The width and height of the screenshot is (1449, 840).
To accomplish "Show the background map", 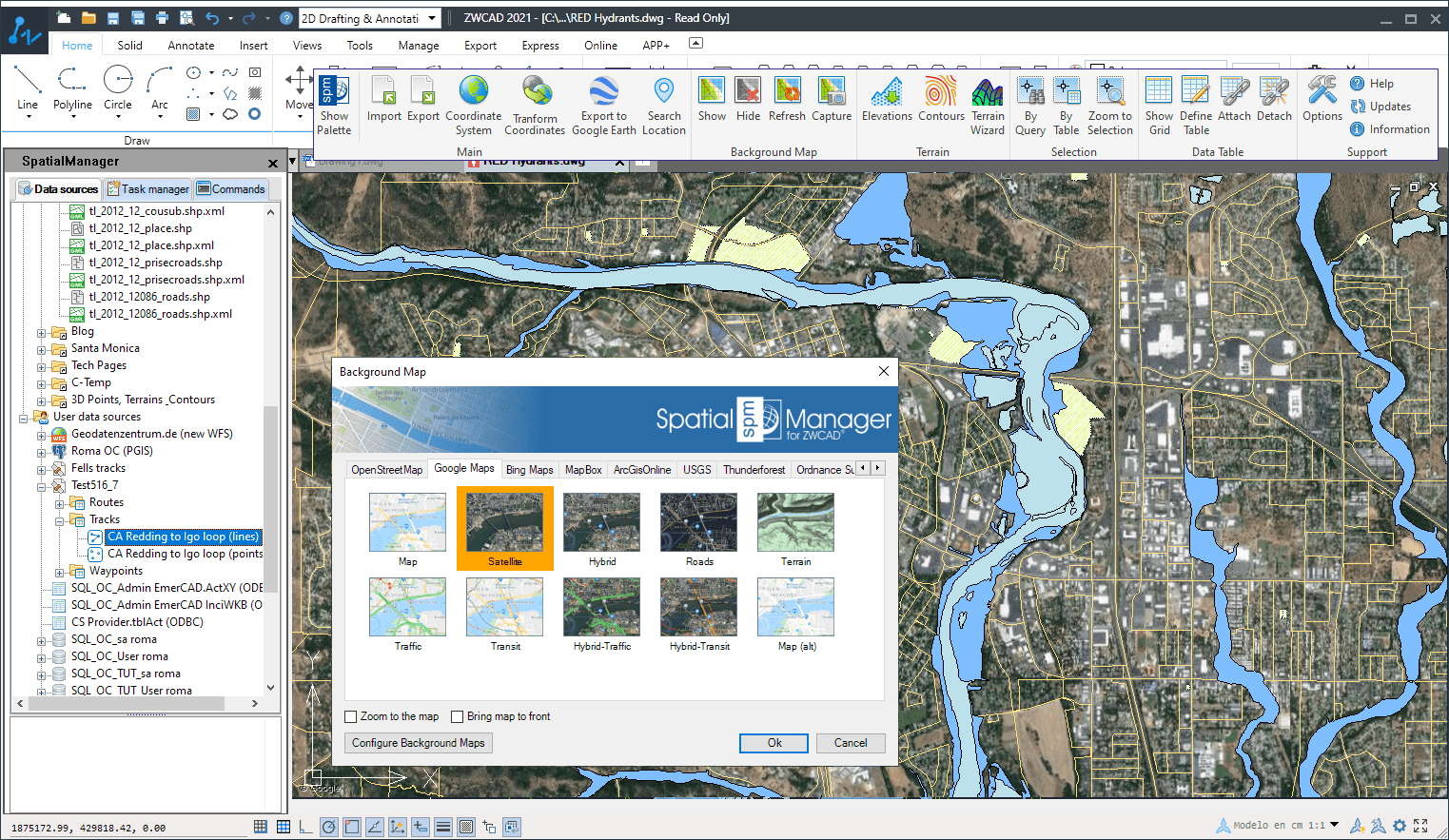I will click(x=712, y=99).
